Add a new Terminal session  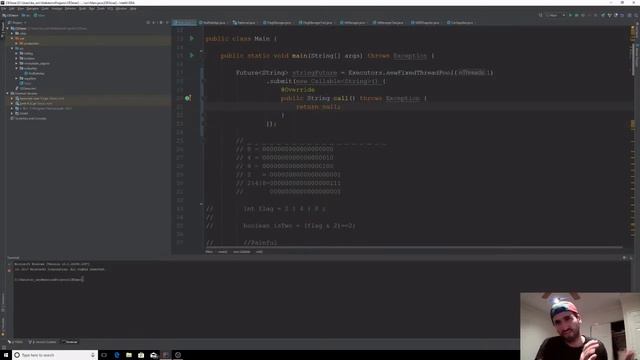pos(9,264)
